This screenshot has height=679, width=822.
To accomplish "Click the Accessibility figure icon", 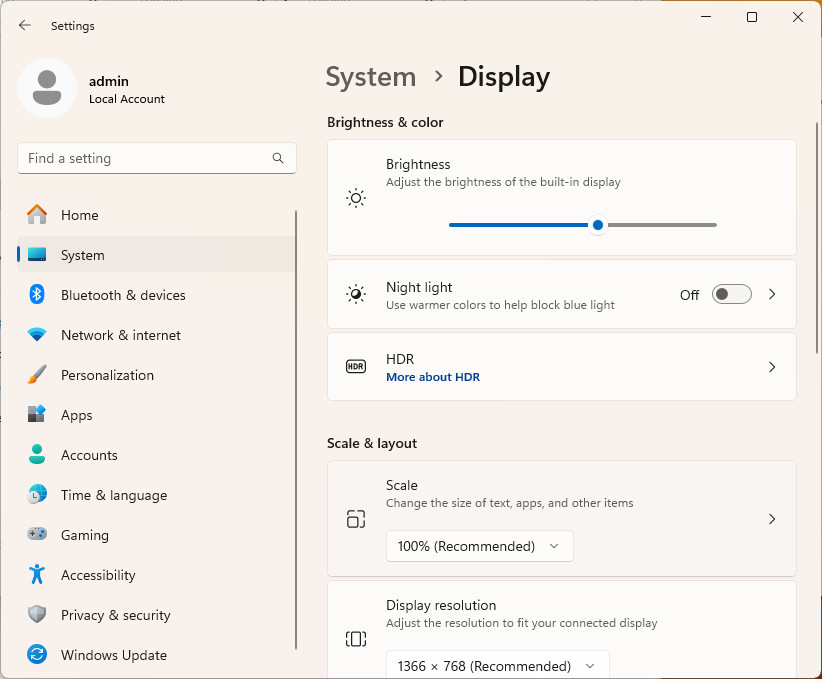I will 37,574.
